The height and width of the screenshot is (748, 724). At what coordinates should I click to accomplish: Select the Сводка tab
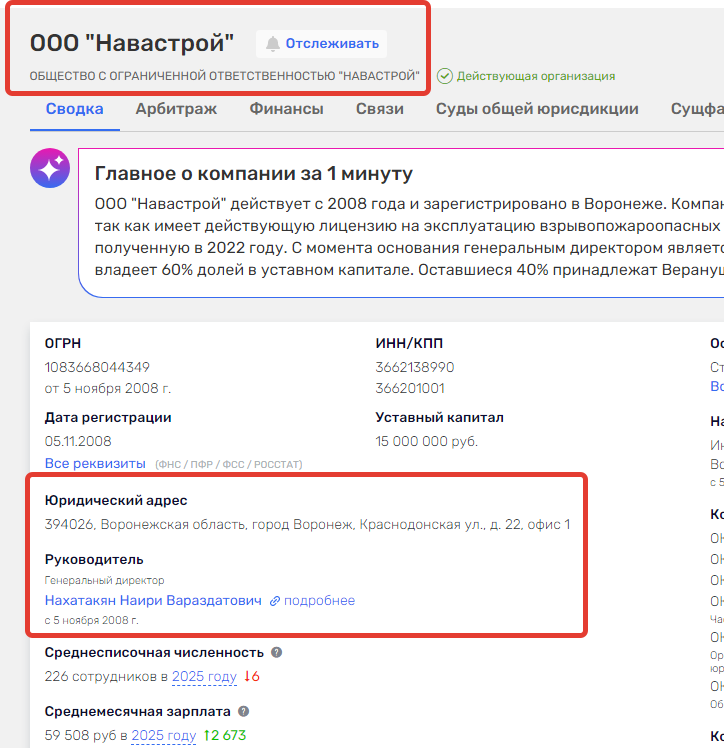point(74,109)
